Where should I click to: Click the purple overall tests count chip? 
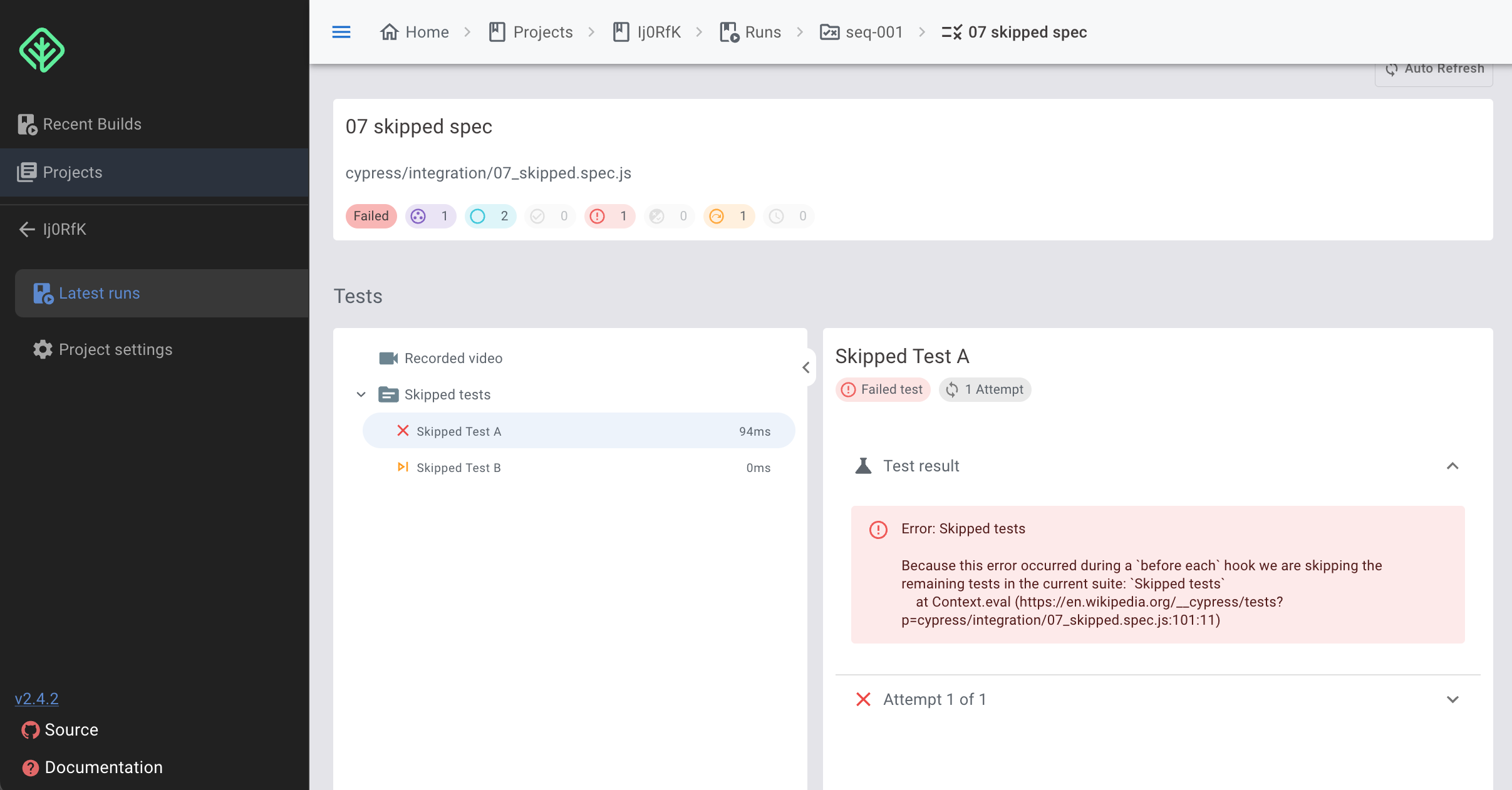[x=430, y=216]
